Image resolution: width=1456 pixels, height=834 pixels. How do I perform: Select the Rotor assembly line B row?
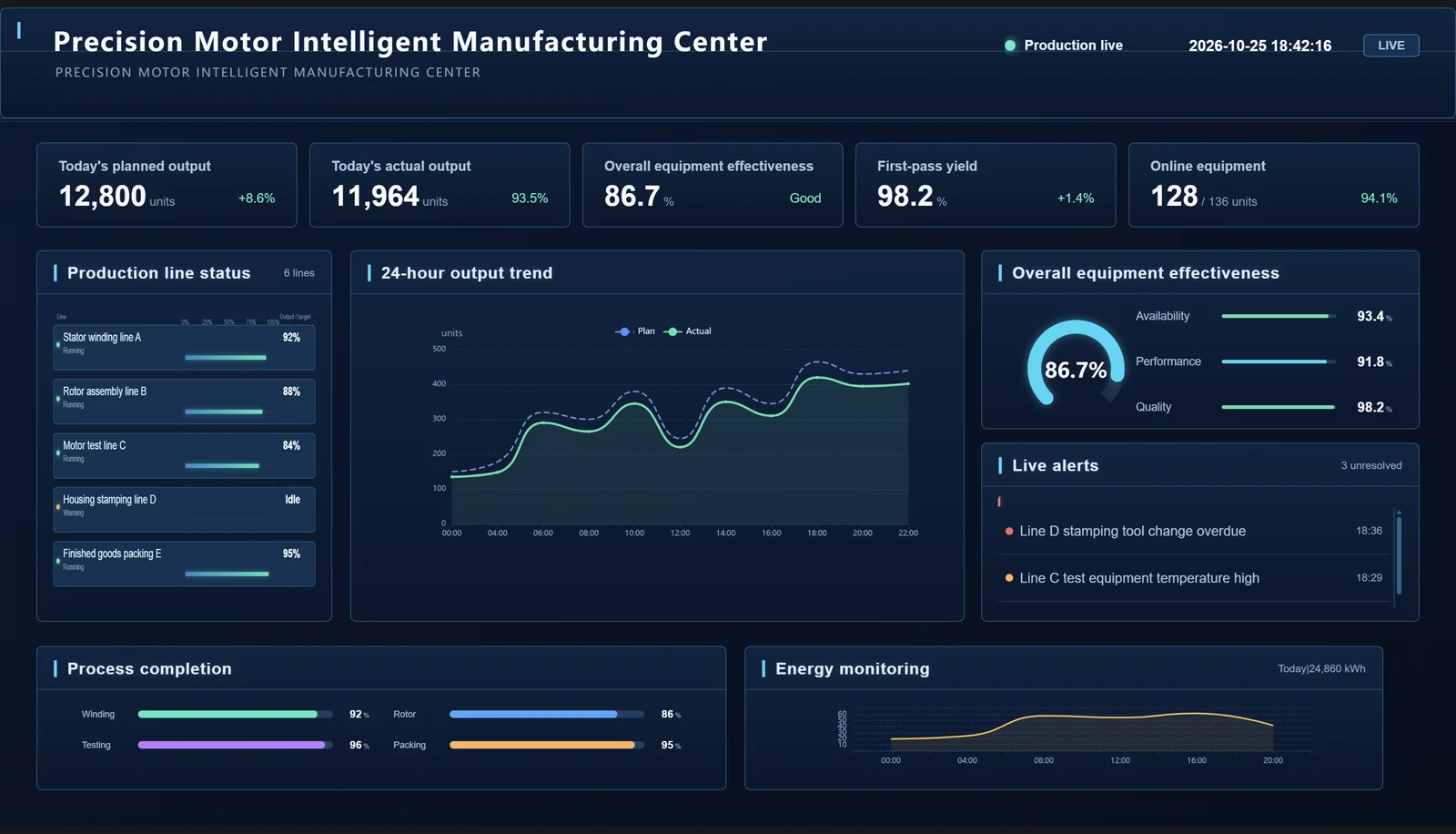184,402
